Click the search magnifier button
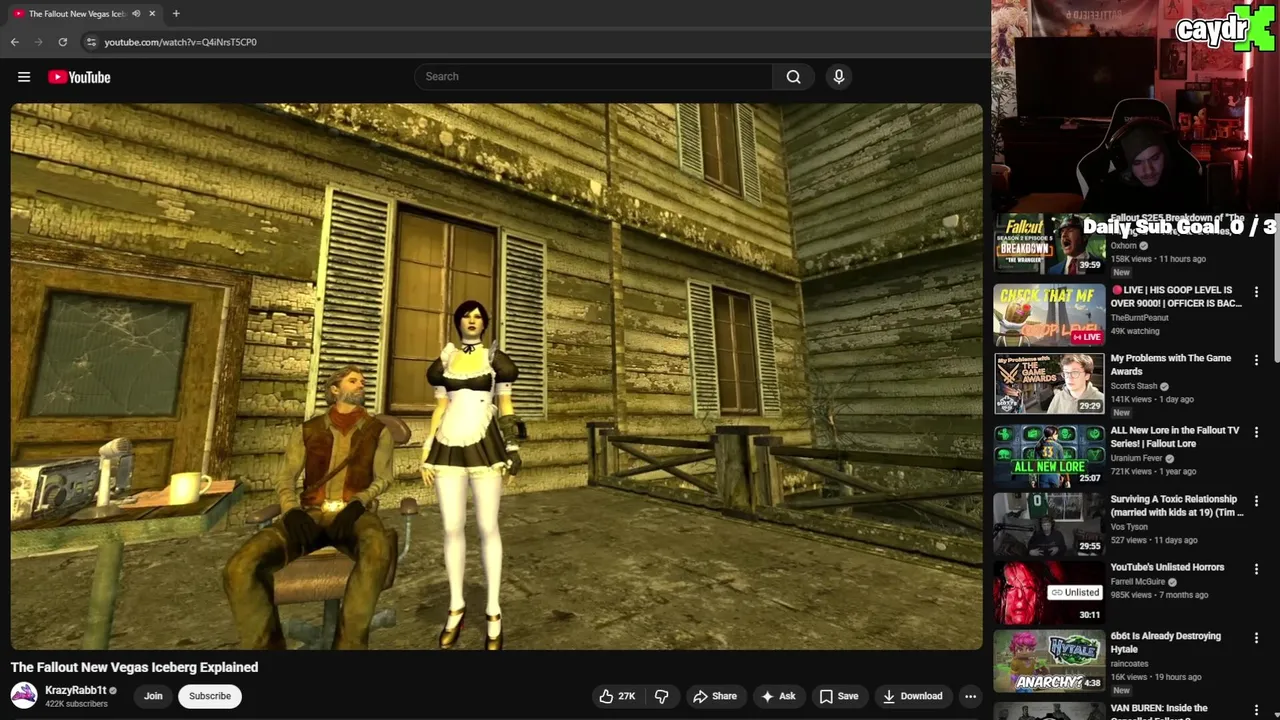The height and width of the screenshot is (720, 1280). (x=793, y=77)
